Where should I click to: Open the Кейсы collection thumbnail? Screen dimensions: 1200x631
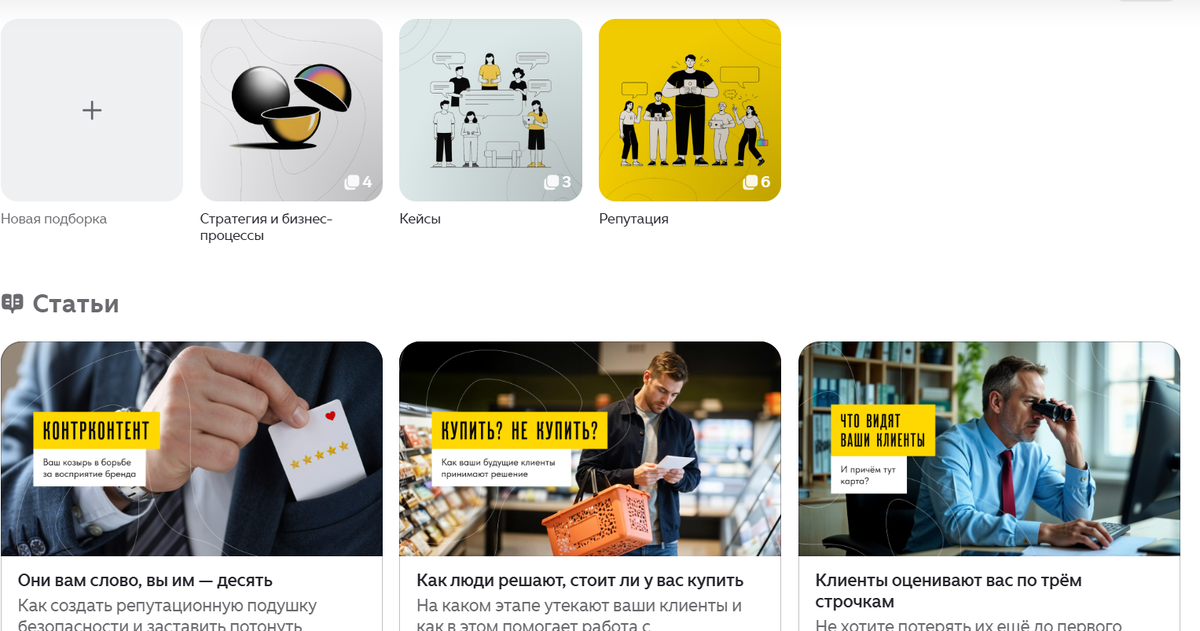(490, 110)
